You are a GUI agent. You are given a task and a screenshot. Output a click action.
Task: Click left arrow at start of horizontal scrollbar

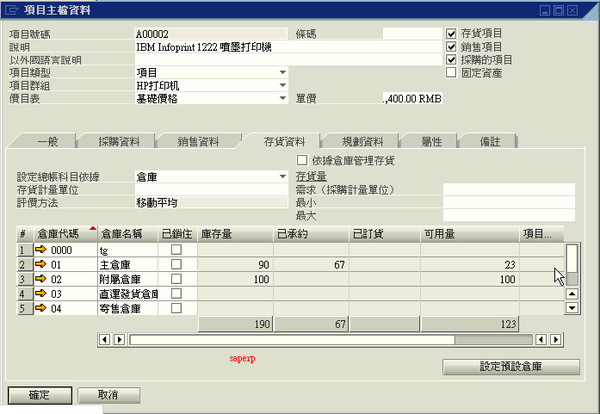[x=104, y=339]
